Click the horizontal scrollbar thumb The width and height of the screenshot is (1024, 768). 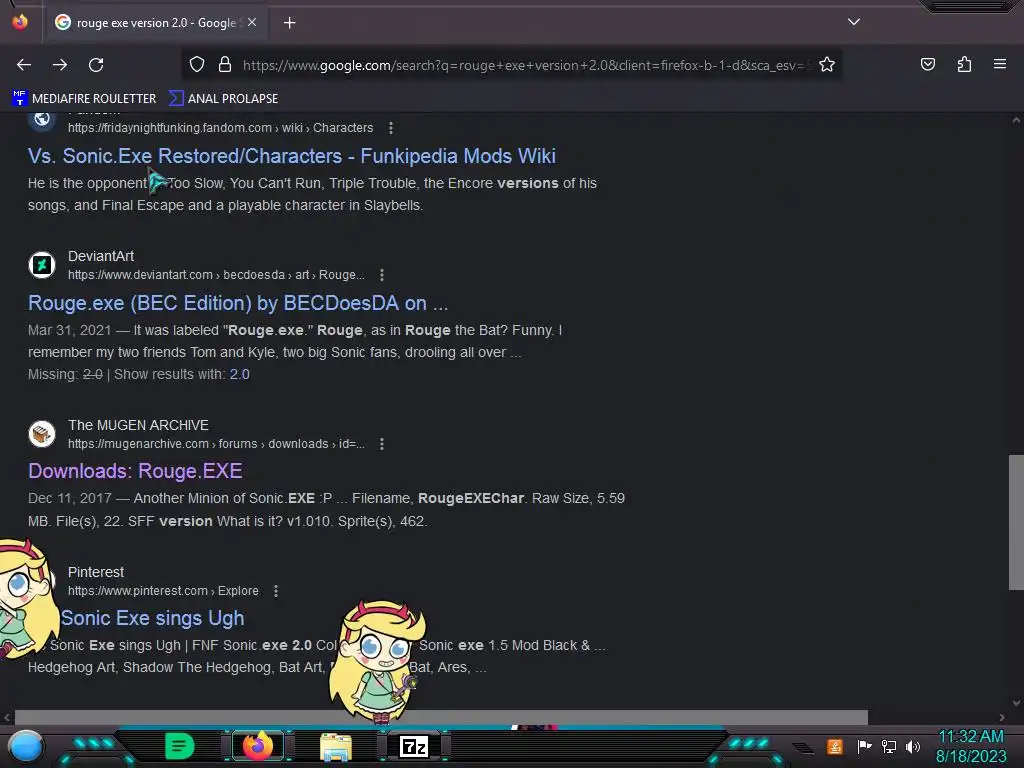pos(441,717)
